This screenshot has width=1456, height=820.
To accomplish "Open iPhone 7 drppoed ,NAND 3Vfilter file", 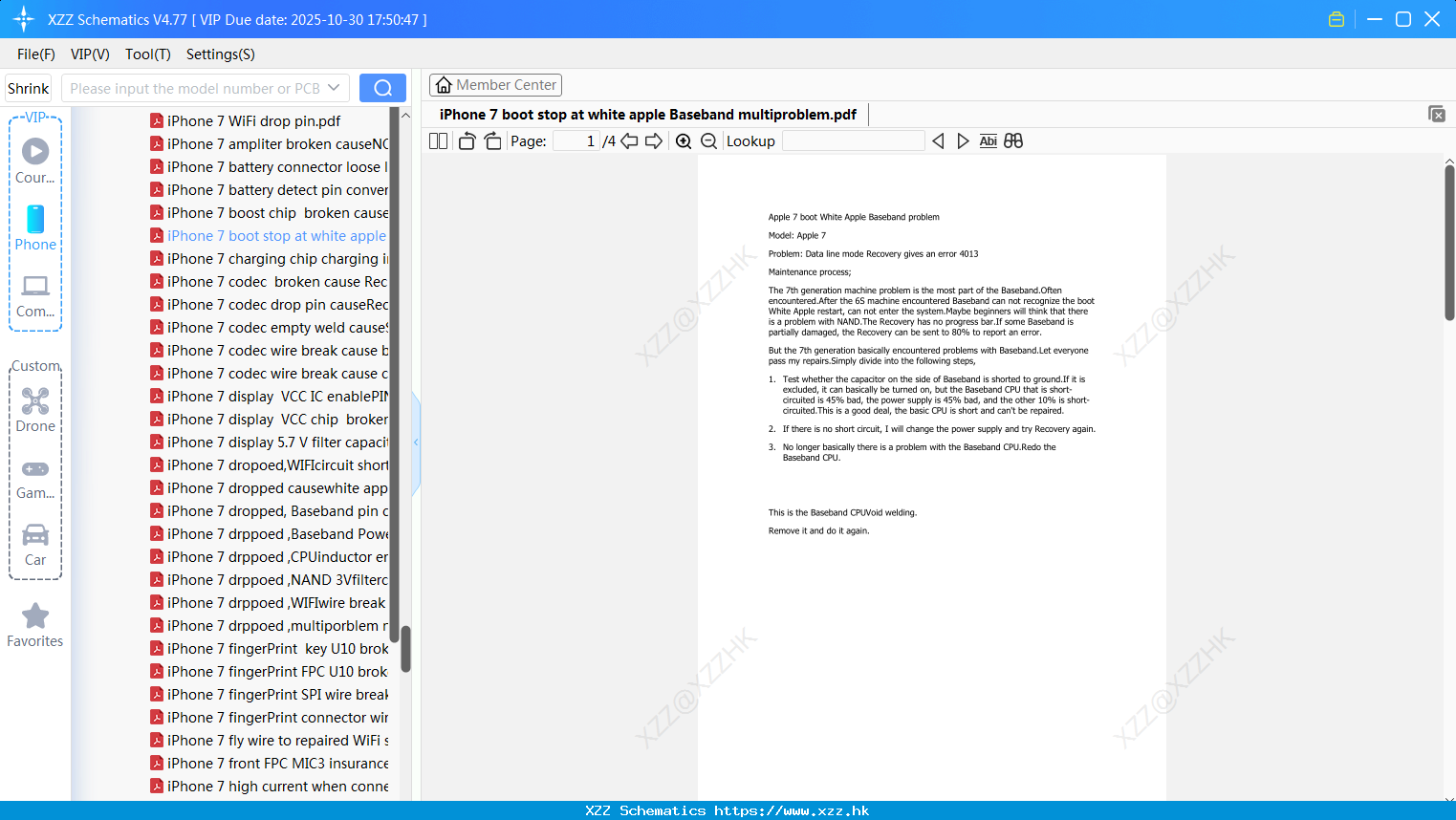I will point(269,579).
